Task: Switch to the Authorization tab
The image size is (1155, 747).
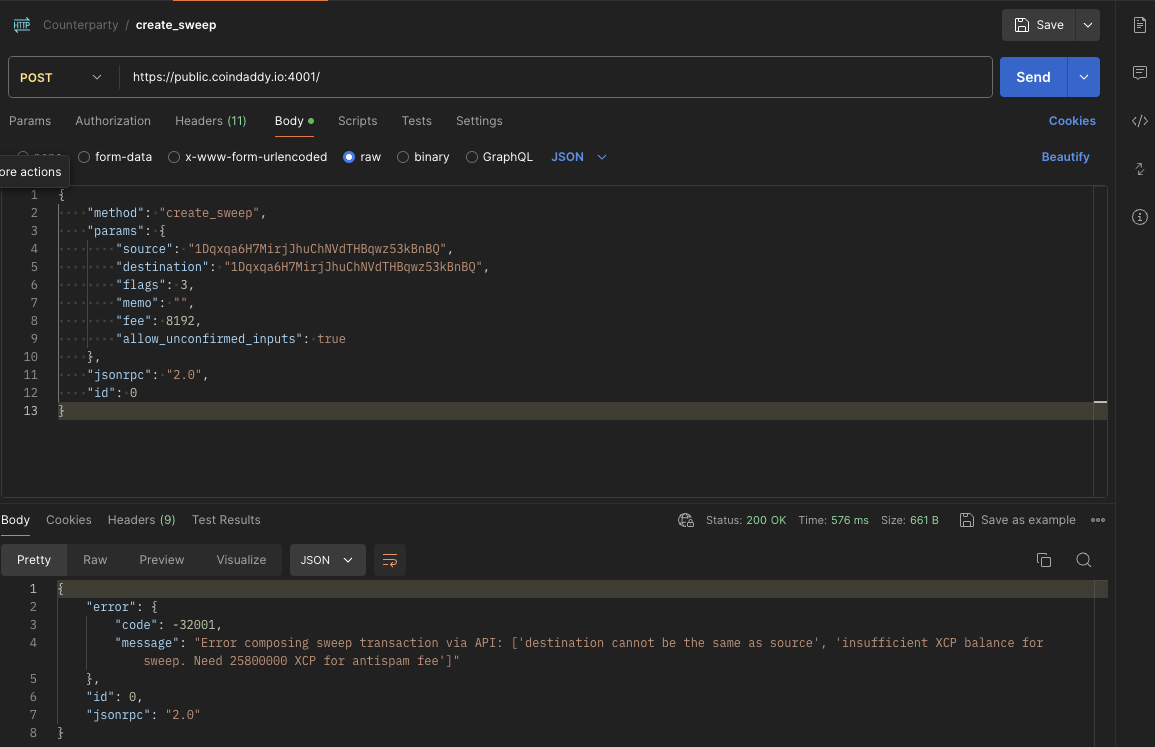Action: point(113,121)
